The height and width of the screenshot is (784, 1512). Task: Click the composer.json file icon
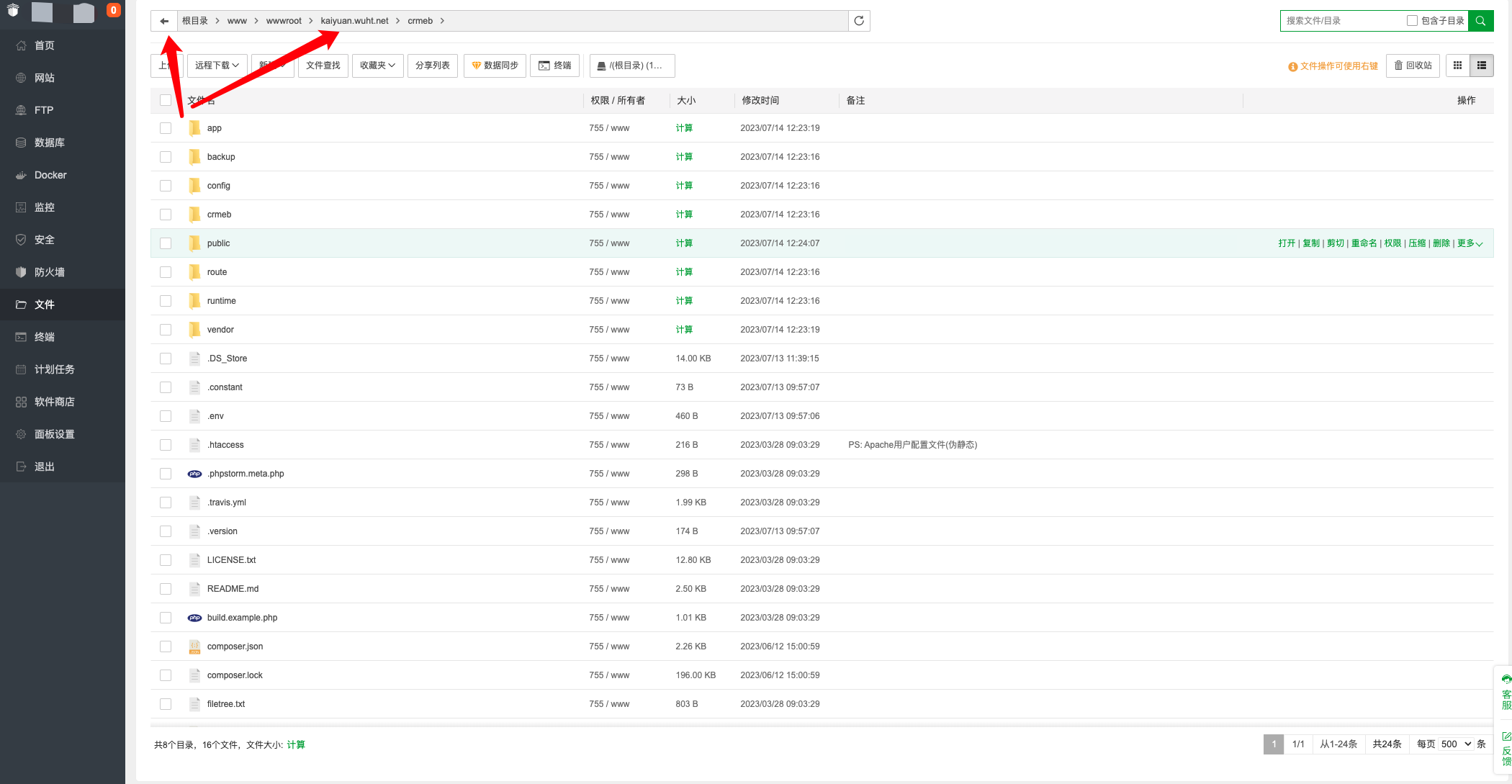(x=194, y=646)
